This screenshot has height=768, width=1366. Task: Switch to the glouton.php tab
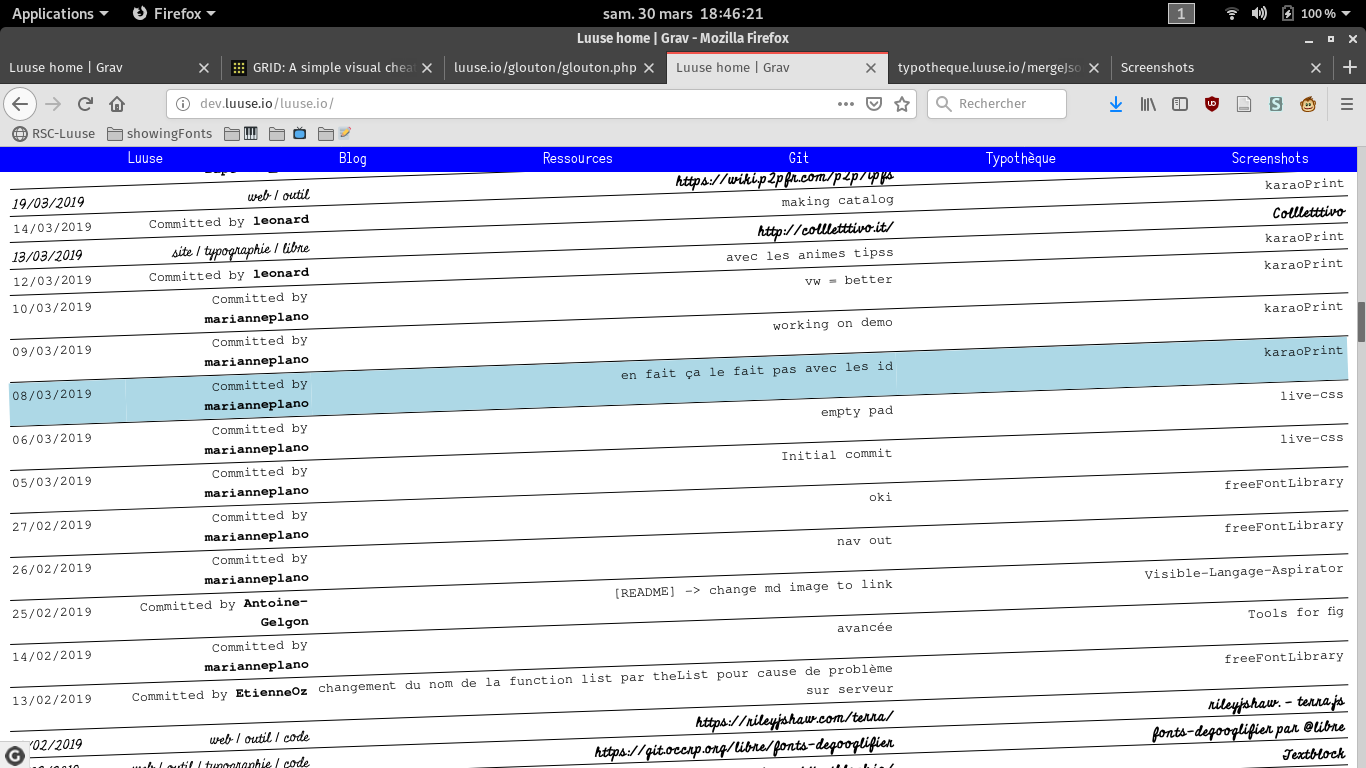point(545,68)
